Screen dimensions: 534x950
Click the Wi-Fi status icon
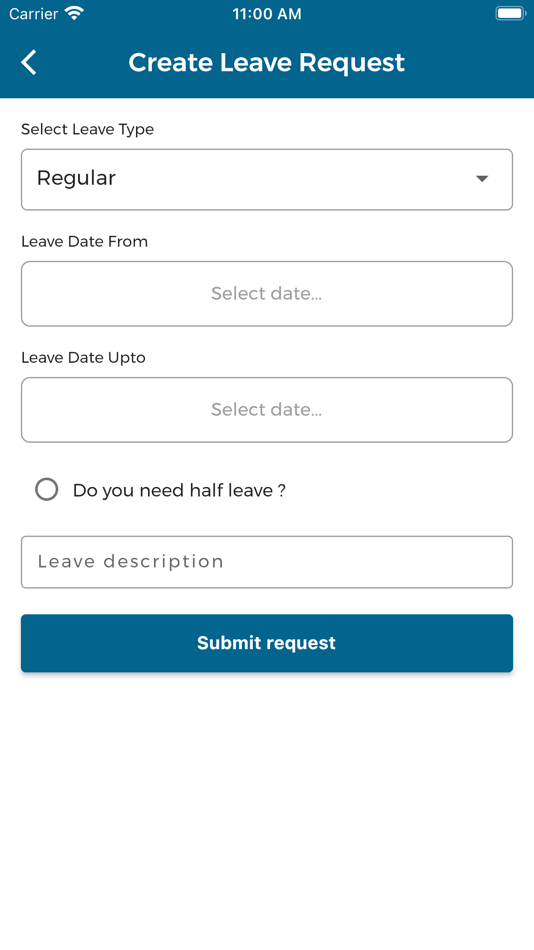(x=75, y=13)
